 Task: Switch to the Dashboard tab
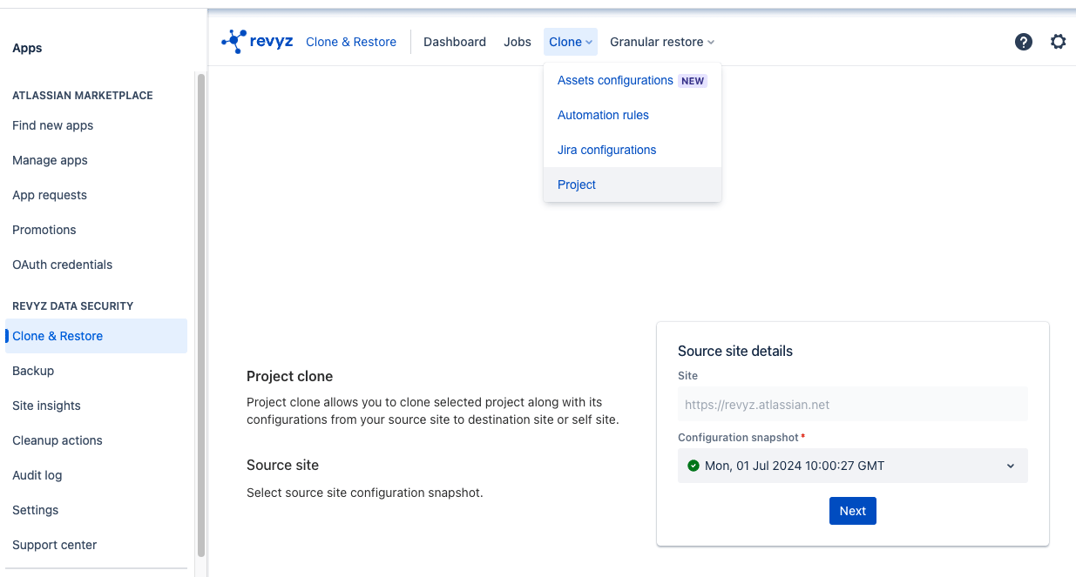pos(454,42)
